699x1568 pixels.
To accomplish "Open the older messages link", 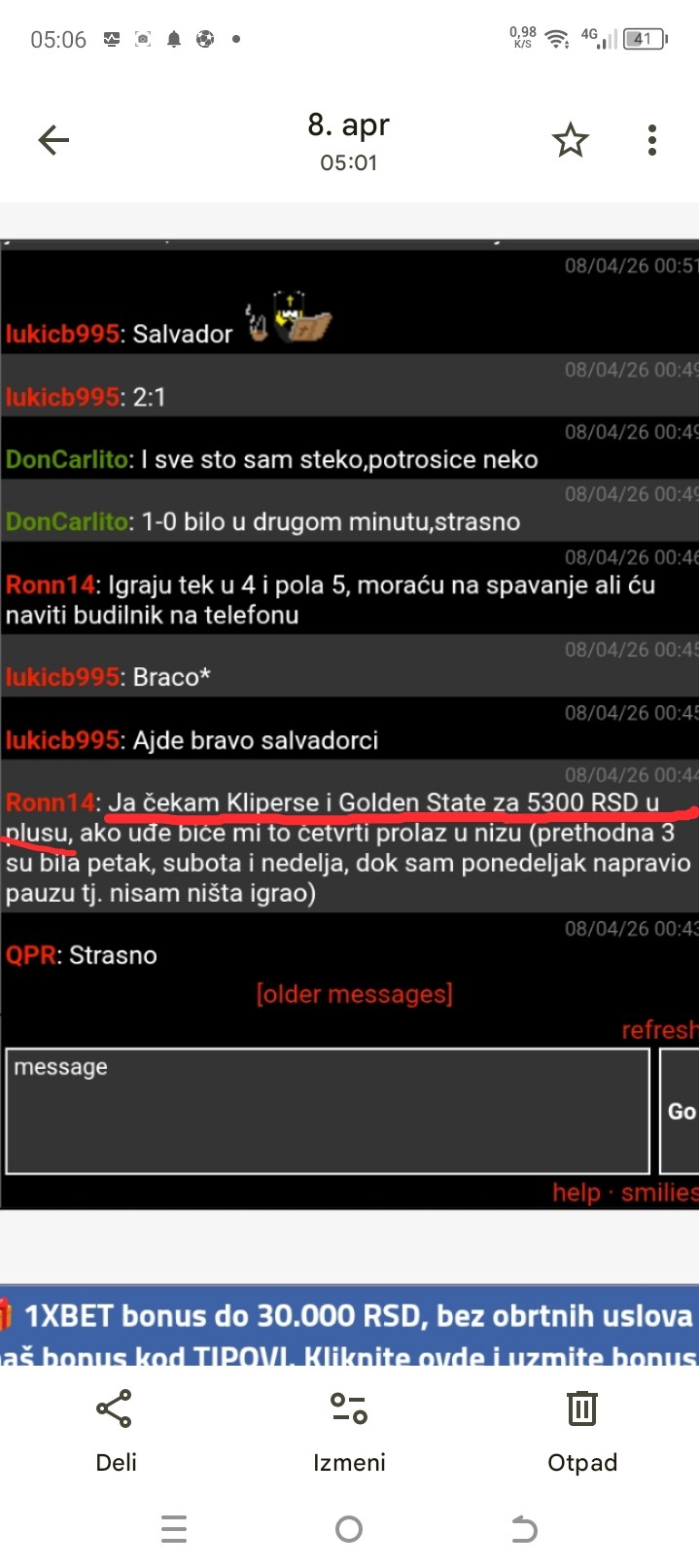I will (354, 994).
